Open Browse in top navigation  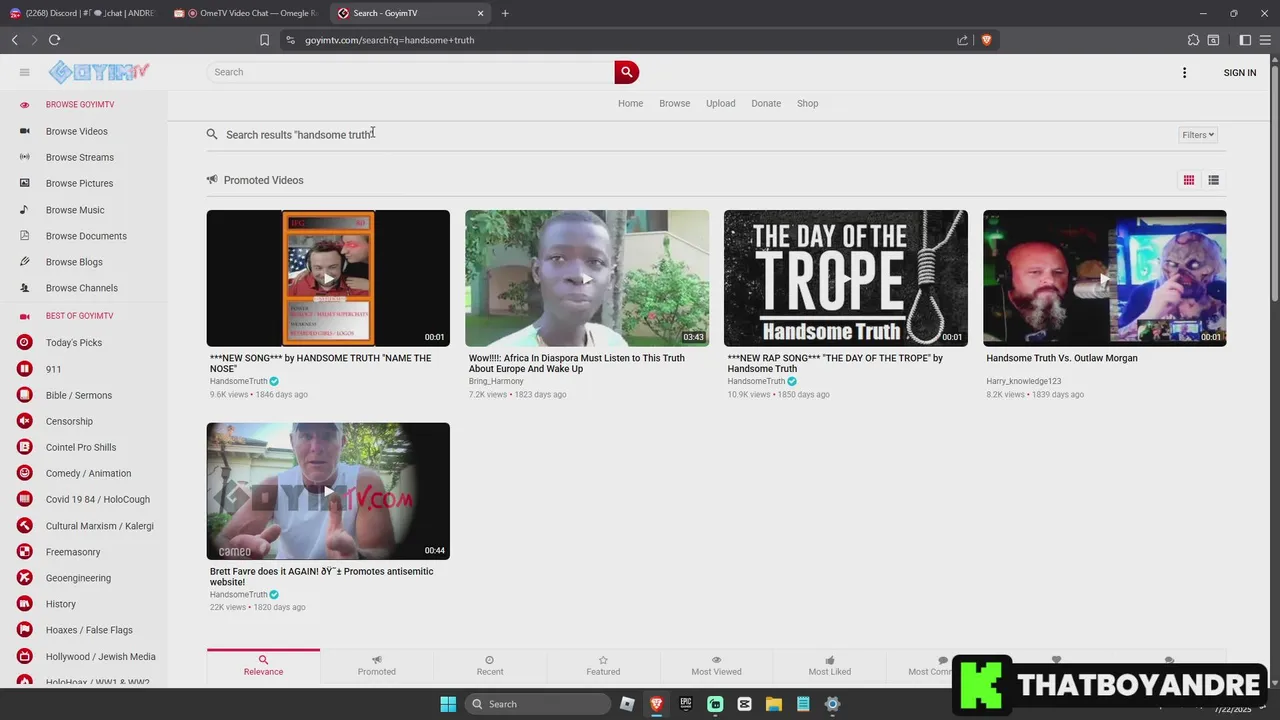pos(675,103)
